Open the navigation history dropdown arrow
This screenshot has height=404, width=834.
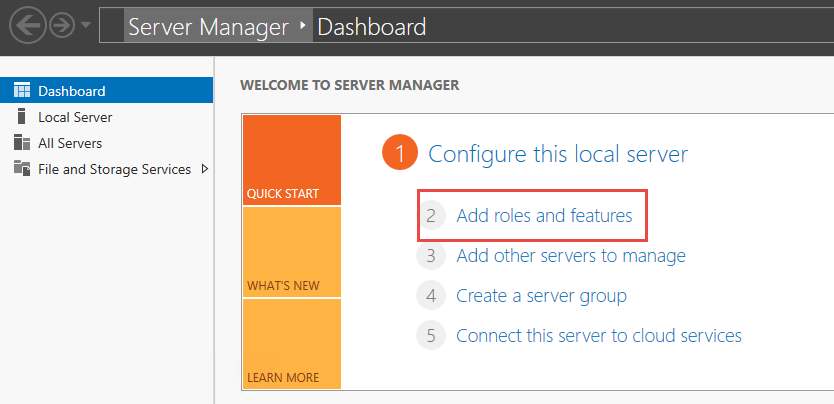(86, 26)
